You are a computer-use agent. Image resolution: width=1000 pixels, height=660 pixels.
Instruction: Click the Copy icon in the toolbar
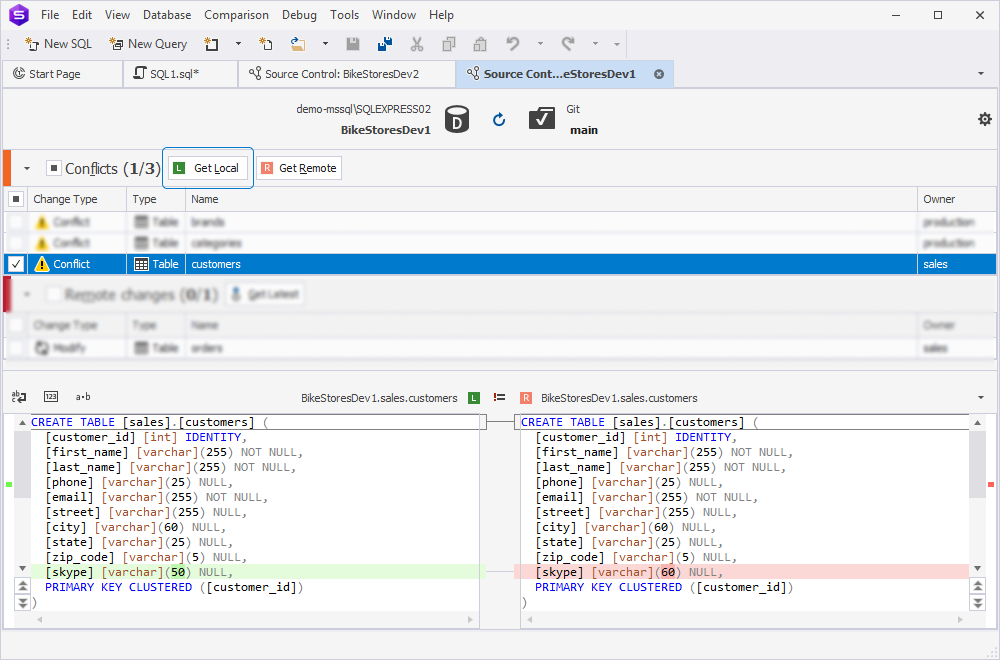(449, 44)
